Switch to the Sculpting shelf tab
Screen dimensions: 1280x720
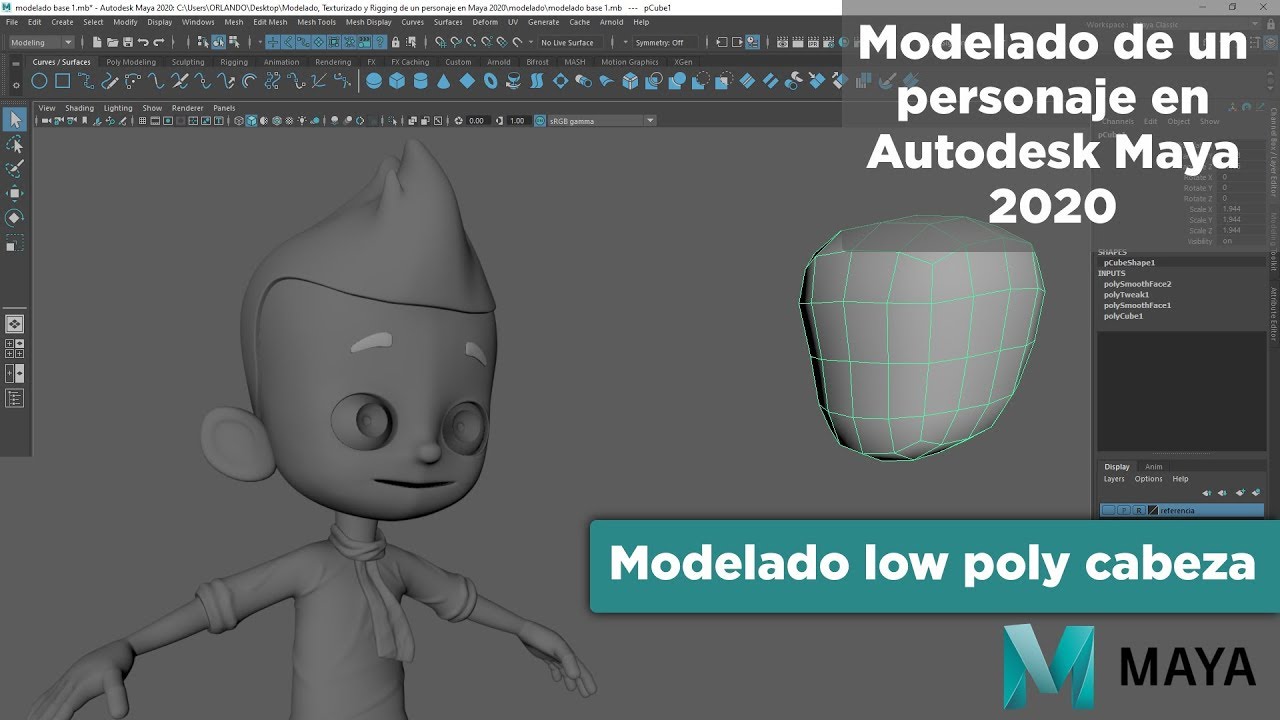(x=188, y=62)
